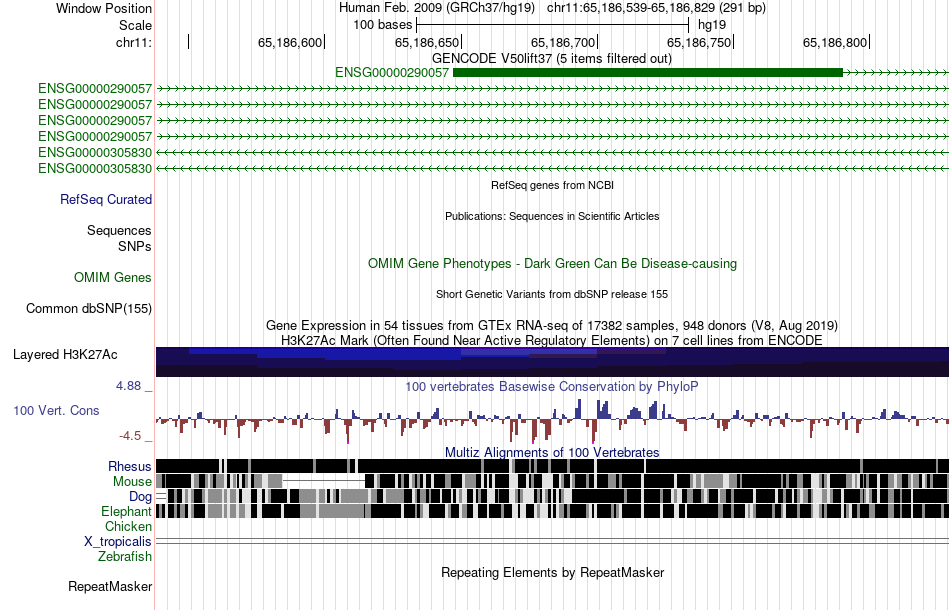Click the 100 Vert. Cons label
The width and height of the screenshot is (950, 610).
pos(56,411)
